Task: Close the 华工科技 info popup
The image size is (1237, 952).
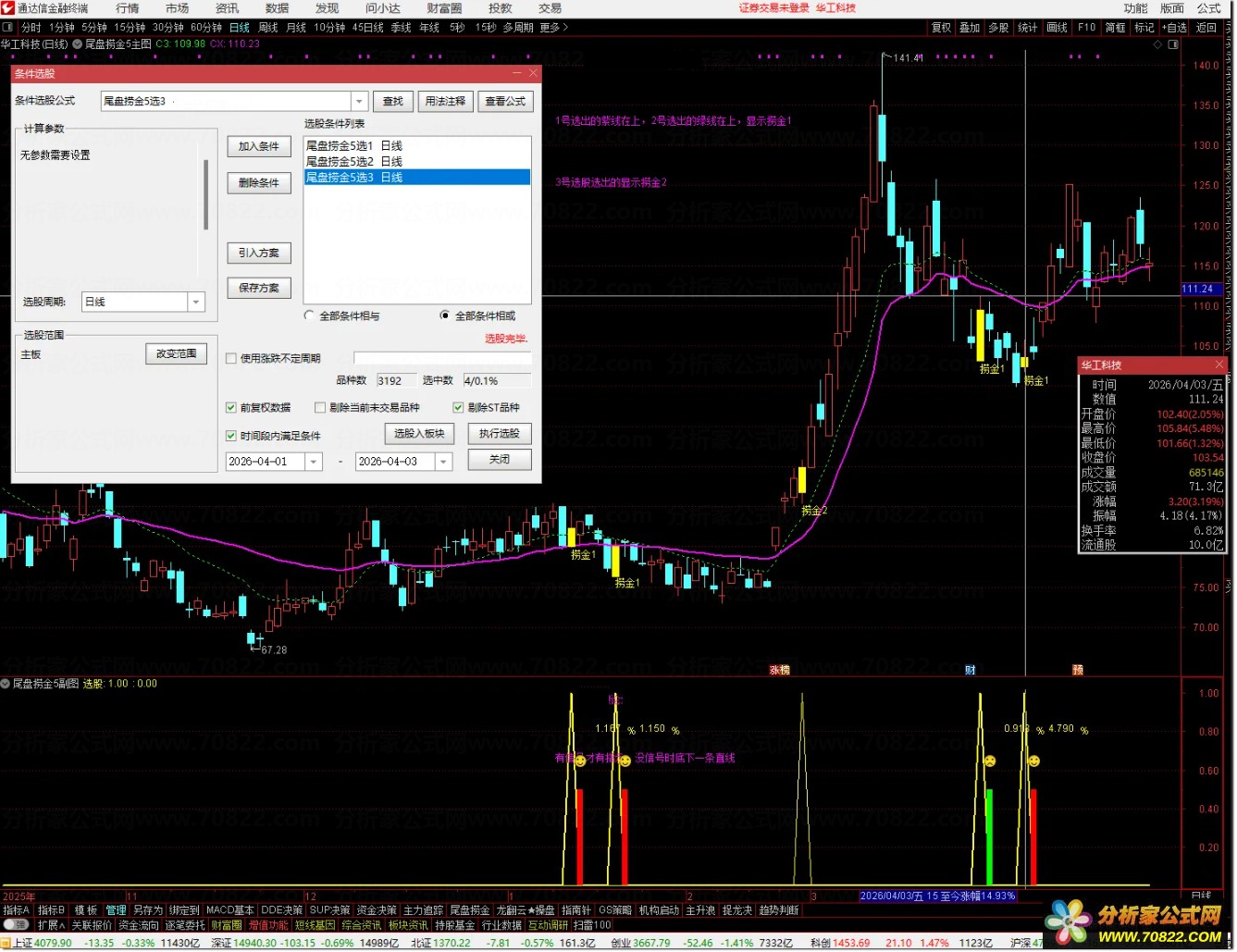Action: pos(1218,365)
